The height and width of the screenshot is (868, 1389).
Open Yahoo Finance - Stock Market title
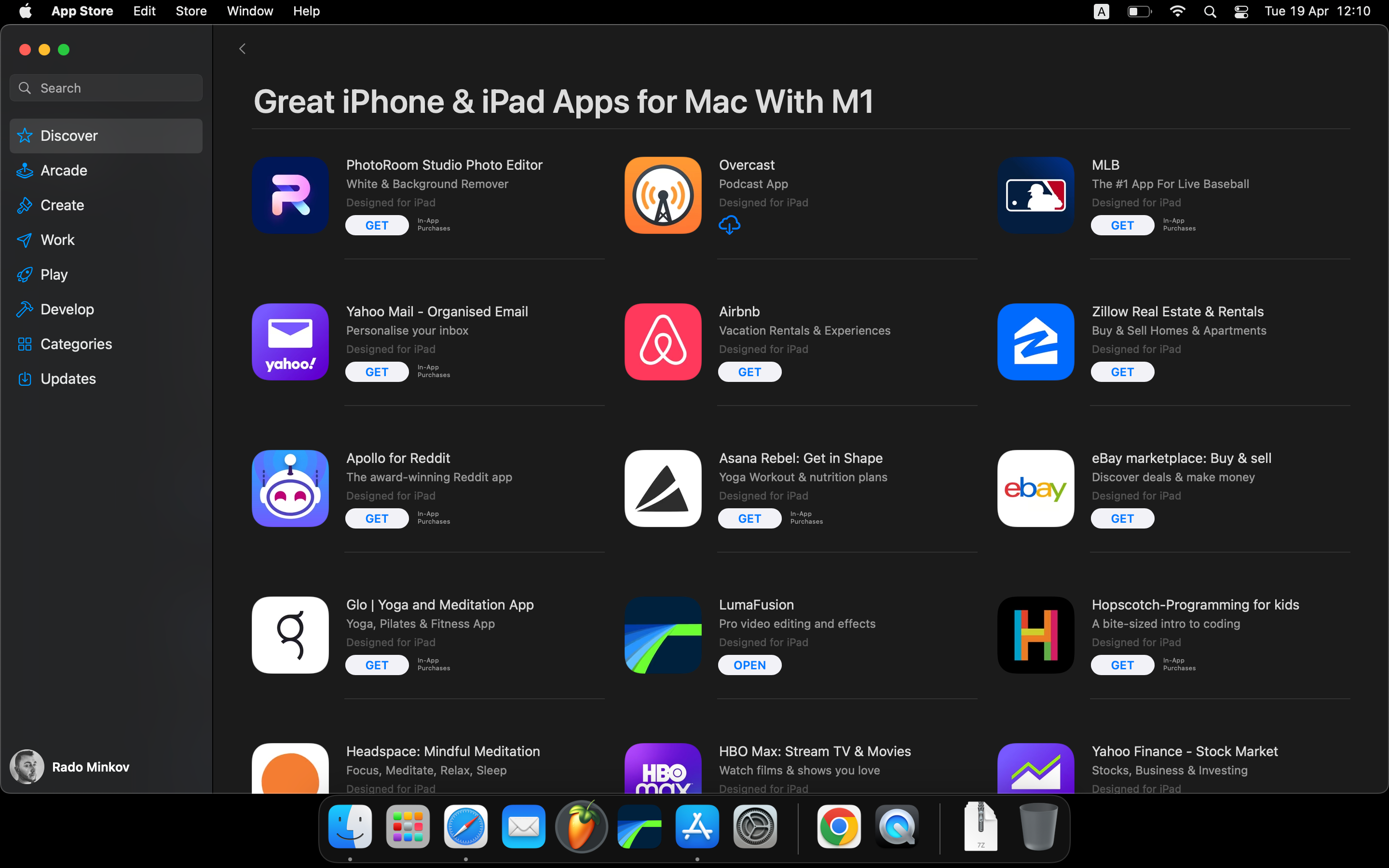1184,751
